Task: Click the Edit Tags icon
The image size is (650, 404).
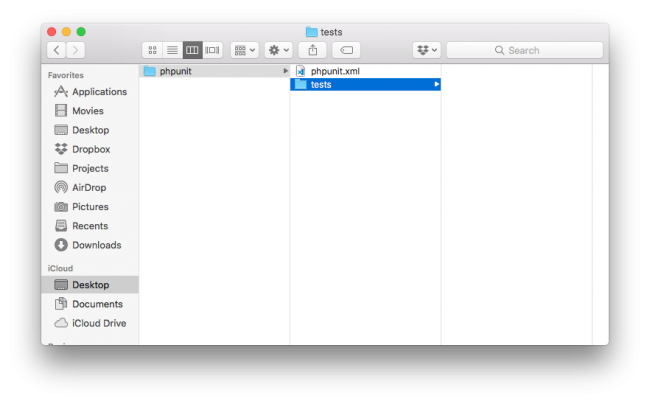Action: click(x=345, y=50)
